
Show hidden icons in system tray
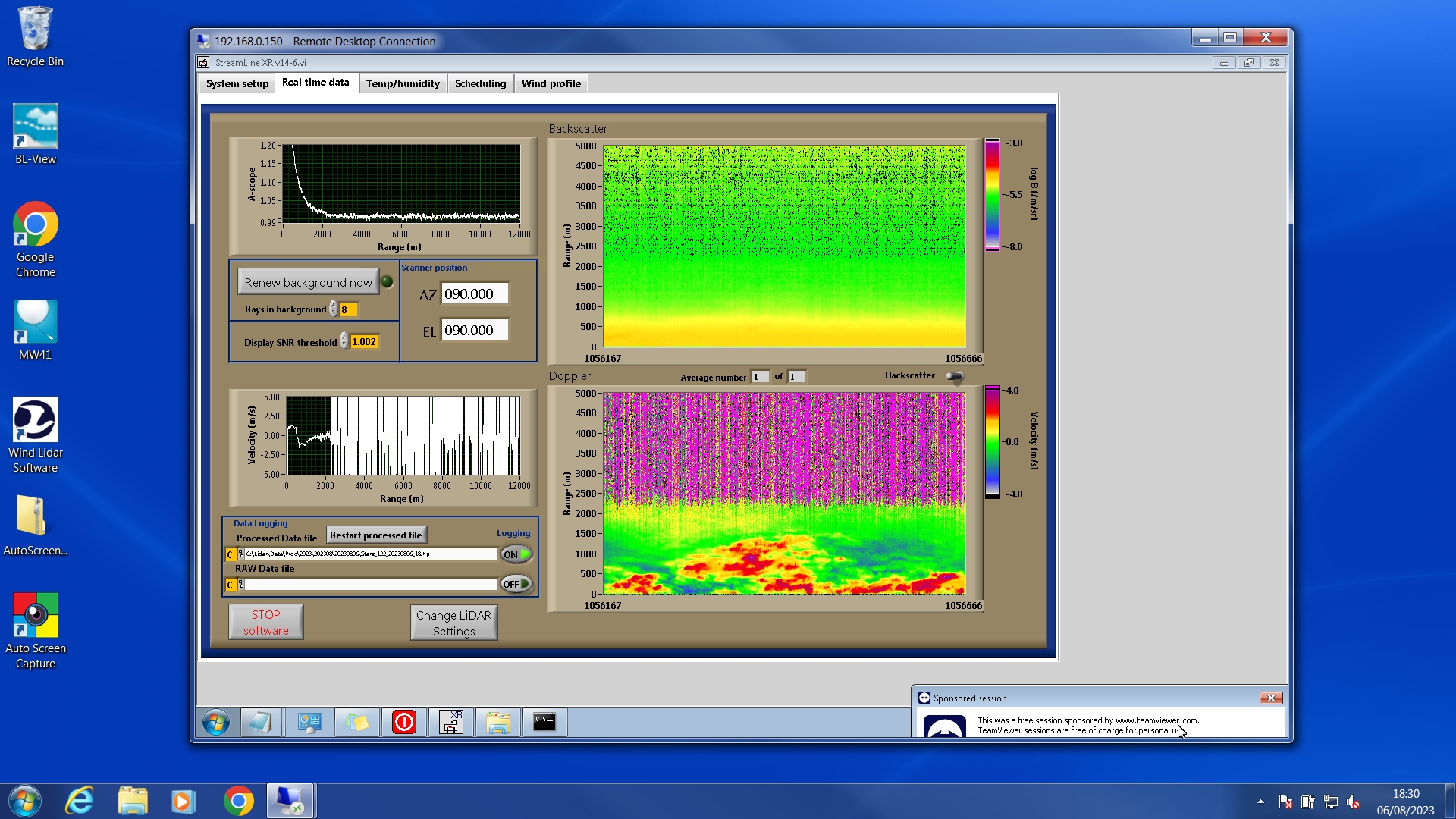1260,802
